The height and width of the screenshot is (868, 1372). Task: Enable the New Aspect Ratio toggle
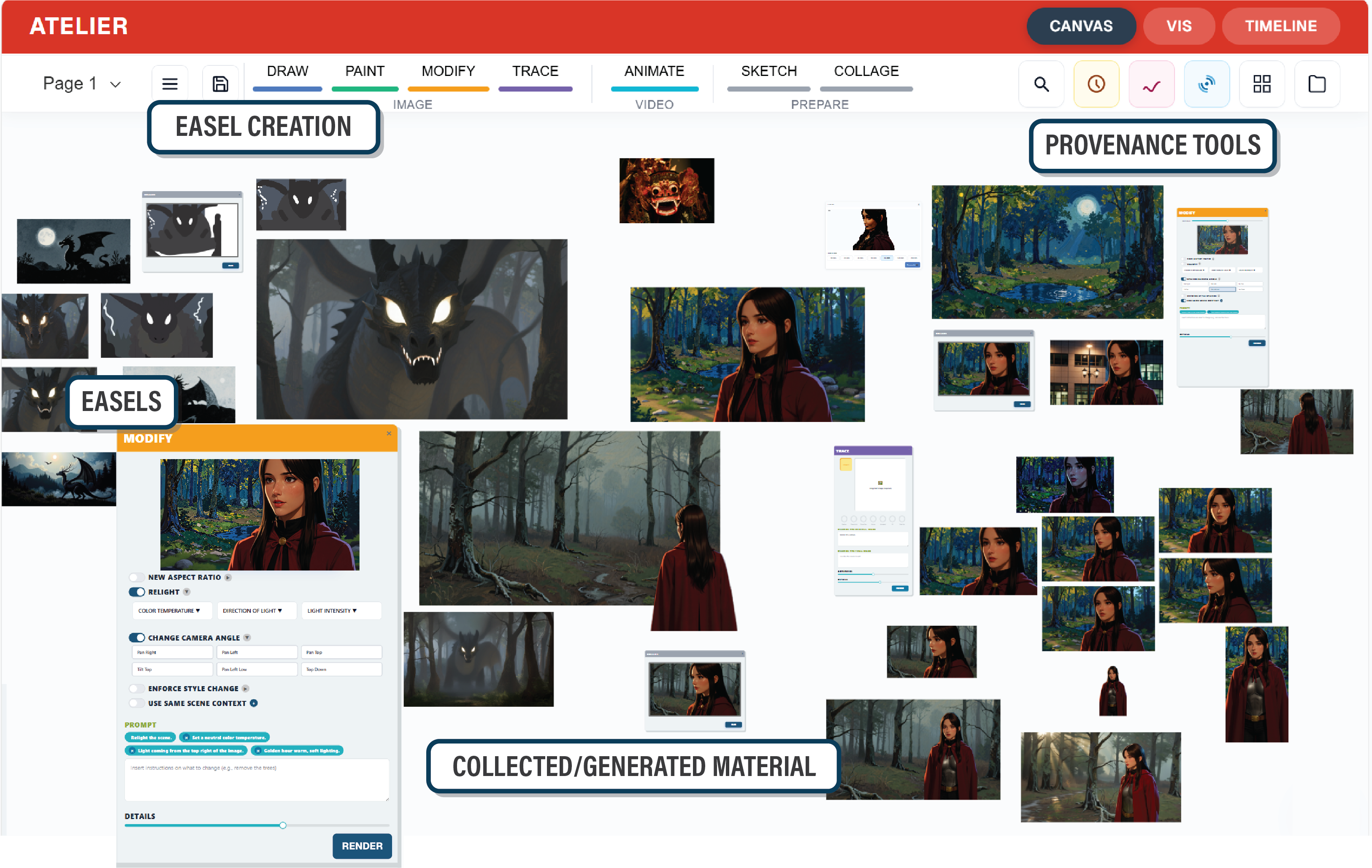click(137, 577)
